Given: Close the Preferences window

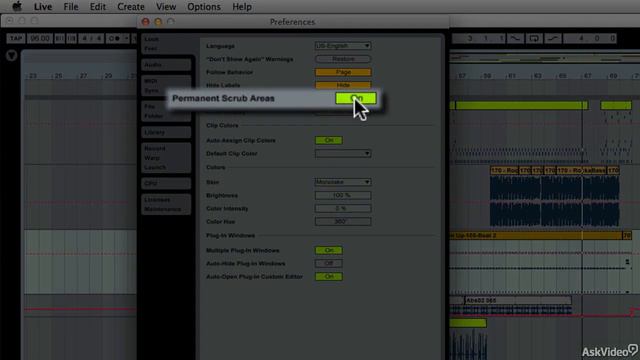Looking at the screenshot, I should point(145,22).
